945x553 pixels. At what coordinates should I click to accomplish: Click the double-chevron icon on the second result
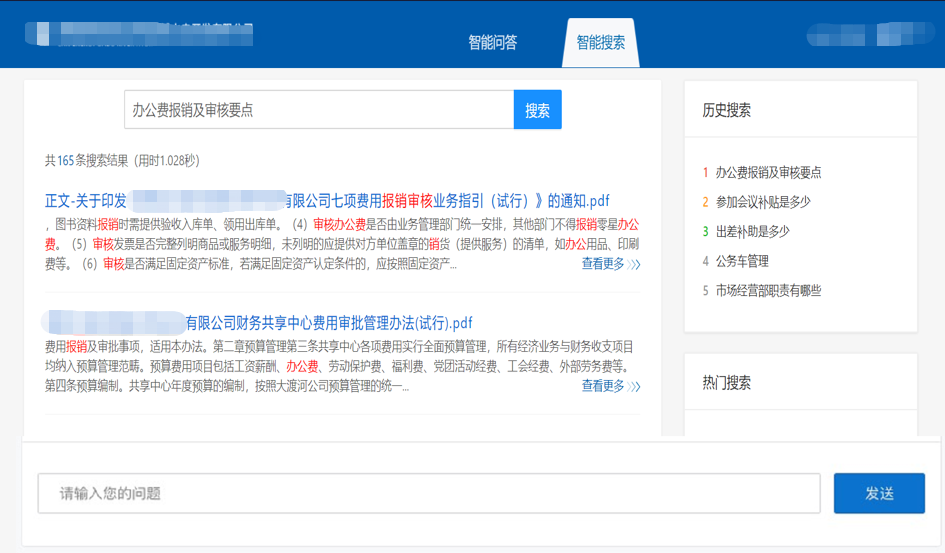coord(635,387)
